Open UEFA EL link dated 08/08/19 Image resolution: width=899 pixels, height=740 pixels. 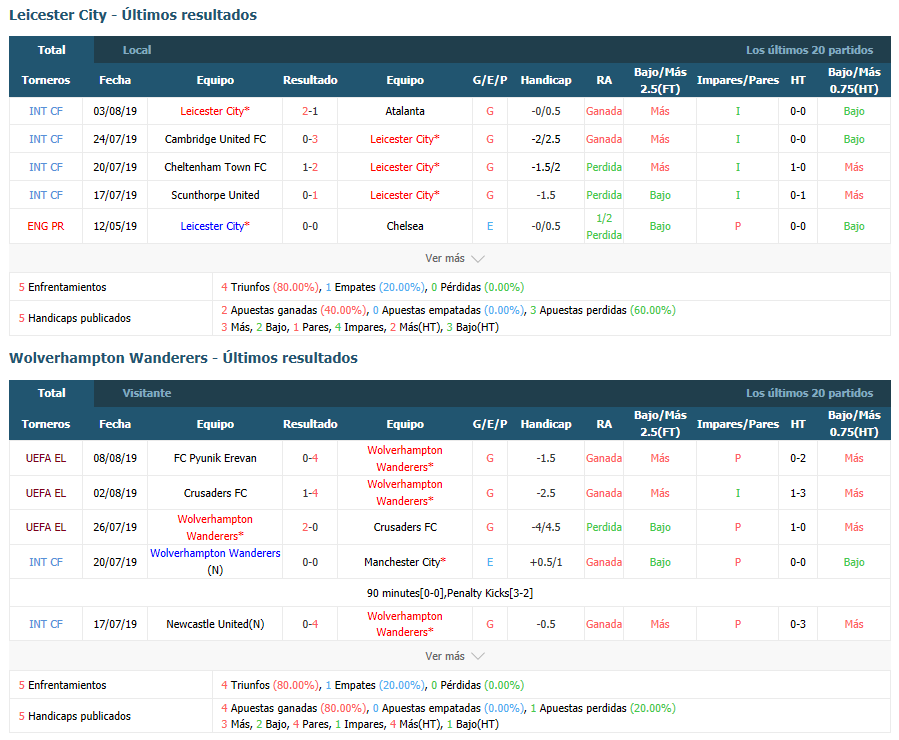[46, 459]
